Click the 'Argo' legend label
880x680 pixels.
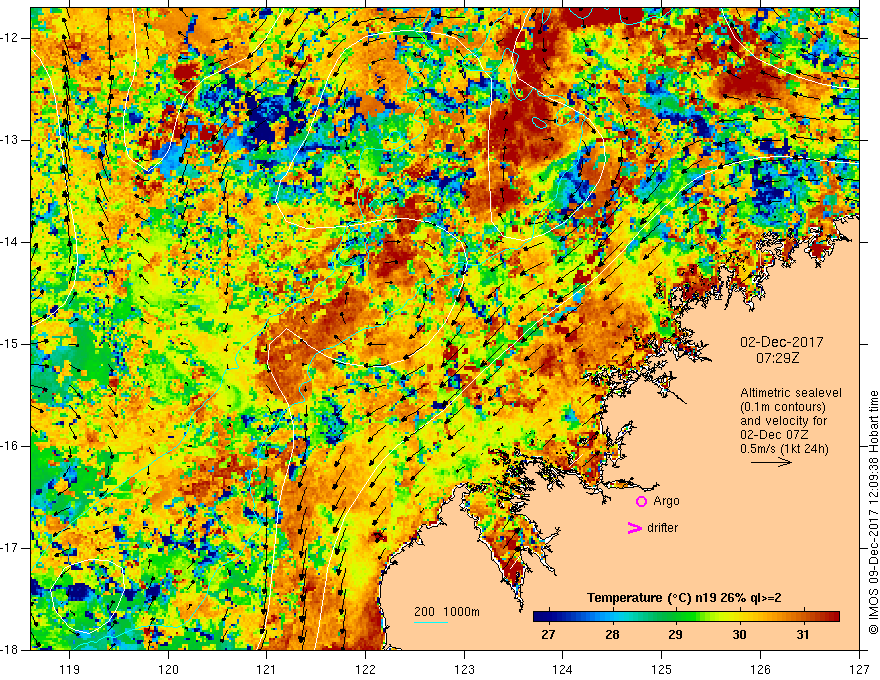click(x=666, y=501)
